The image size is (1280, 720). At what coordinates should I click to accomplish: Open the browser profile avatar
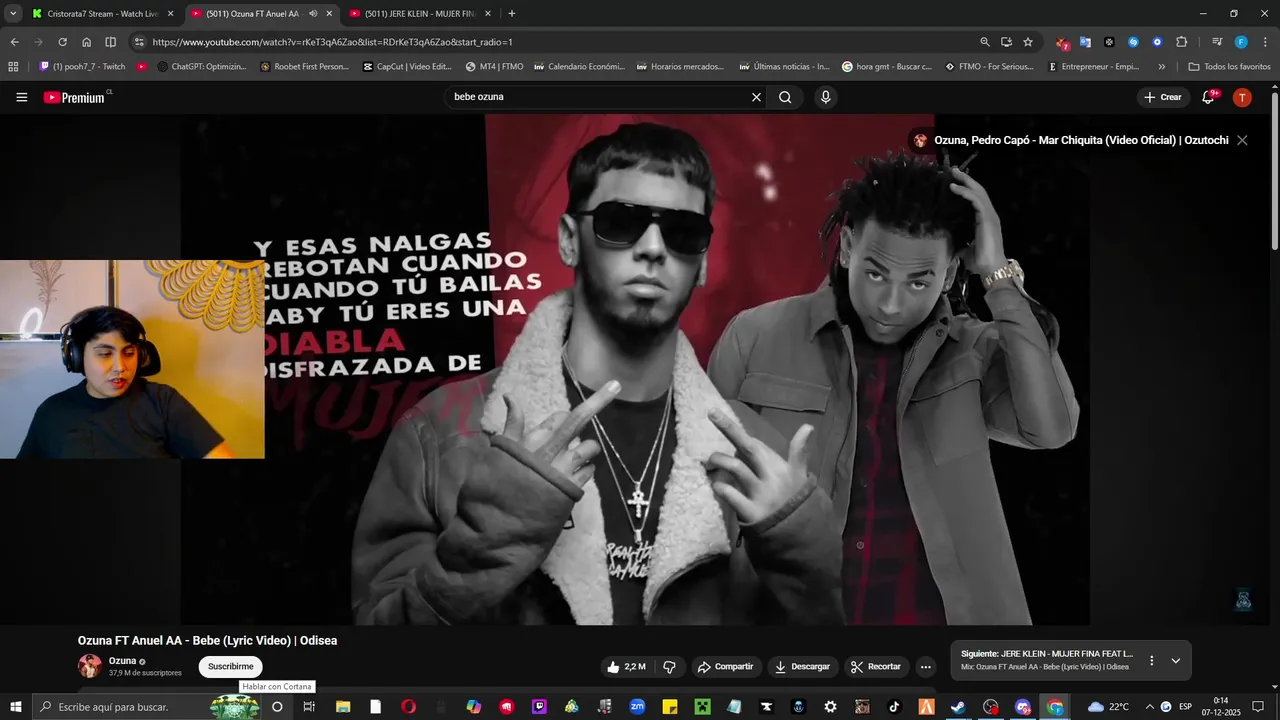(x=1241, y=42)
